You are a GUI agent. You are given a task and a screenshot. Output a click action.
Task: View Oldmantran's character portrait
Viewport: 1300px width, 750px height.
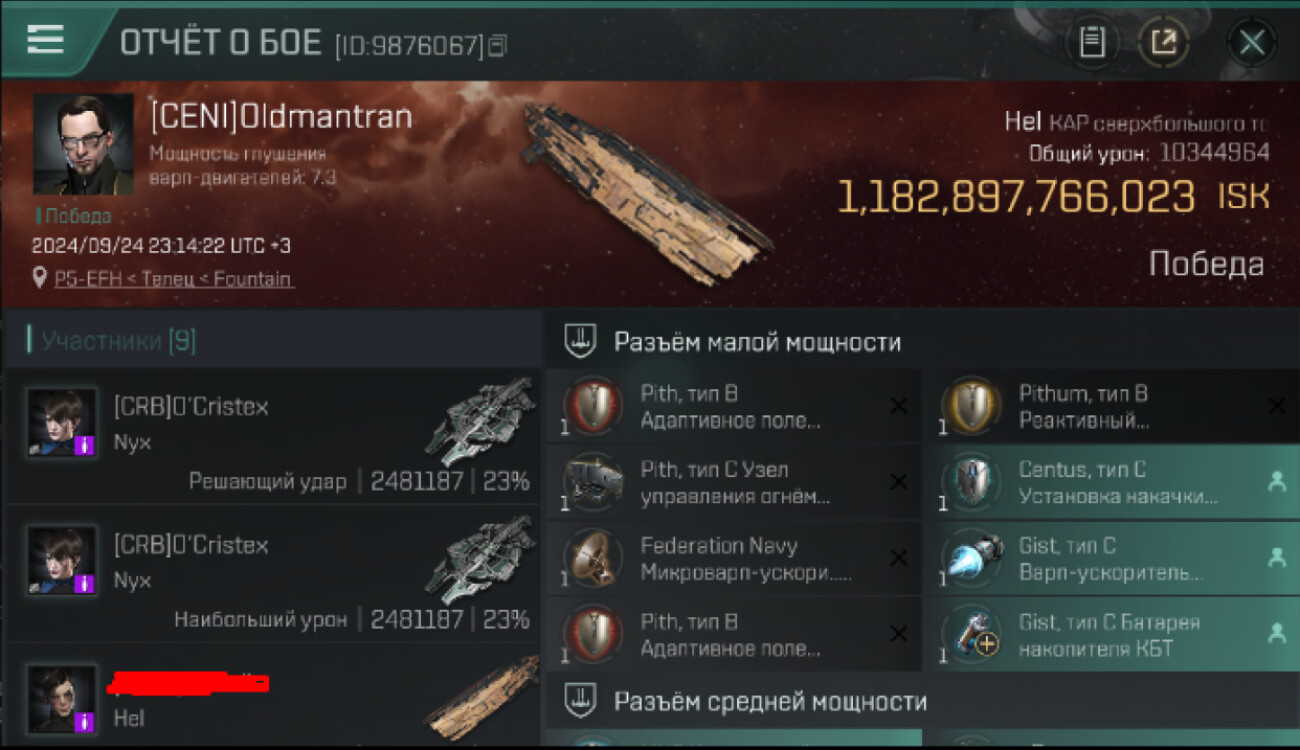point(83,145)
